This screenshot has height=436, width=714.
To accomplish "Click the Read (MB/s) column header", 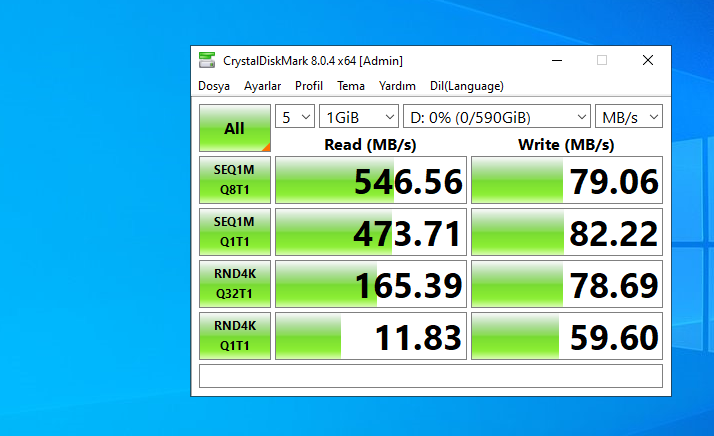I will 370,144.
